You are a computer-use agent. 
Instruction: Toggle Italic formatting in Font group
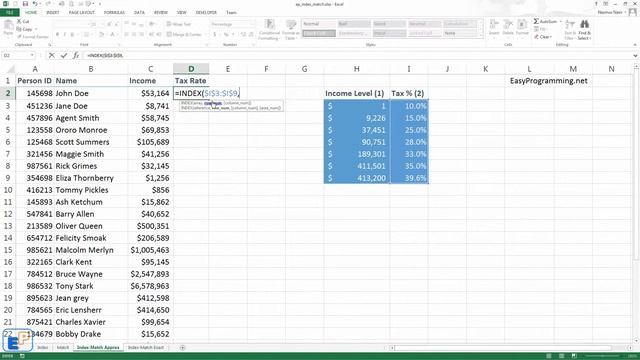[65, 35]
